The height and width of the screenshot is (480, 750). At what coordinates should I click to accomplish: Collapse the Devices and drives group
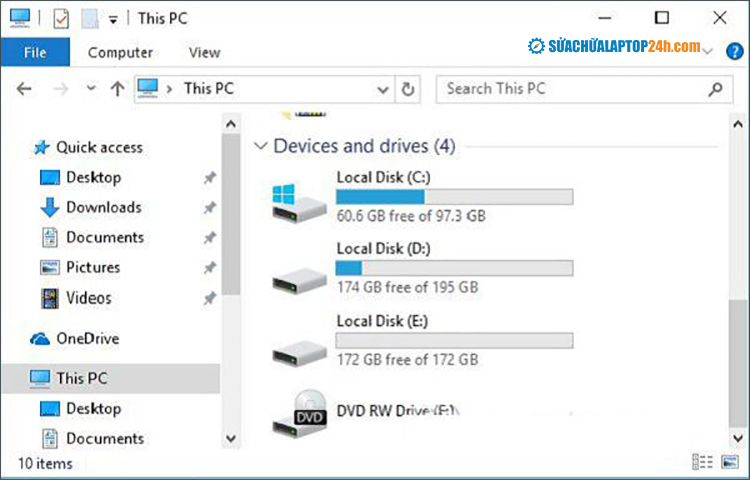260,146
